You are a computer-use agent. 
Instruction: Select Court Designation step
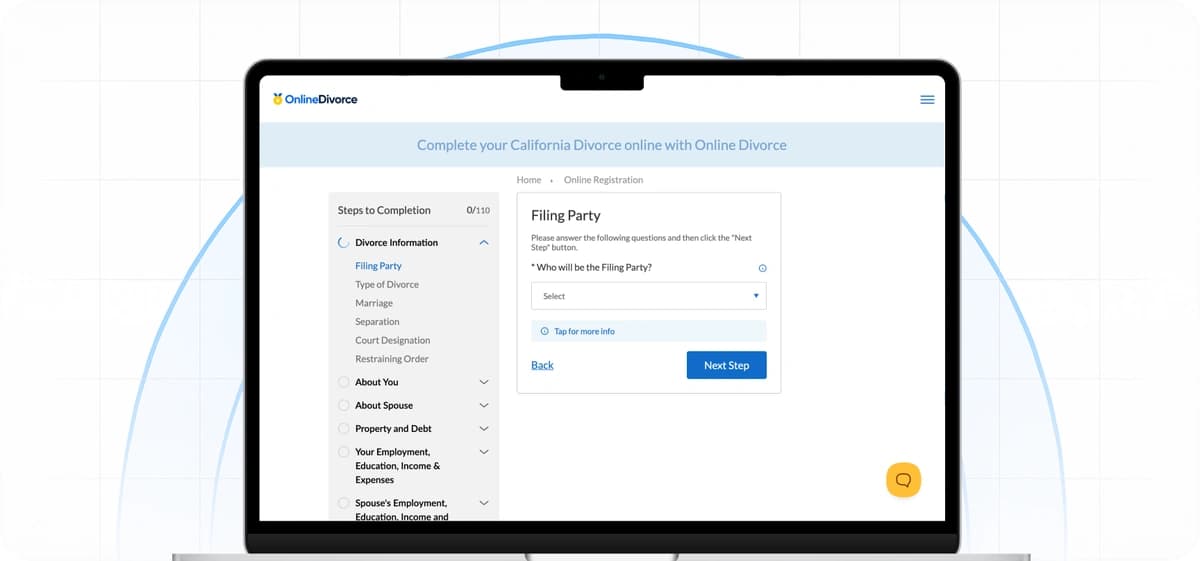pyautogui.click(x=393, y=340)
